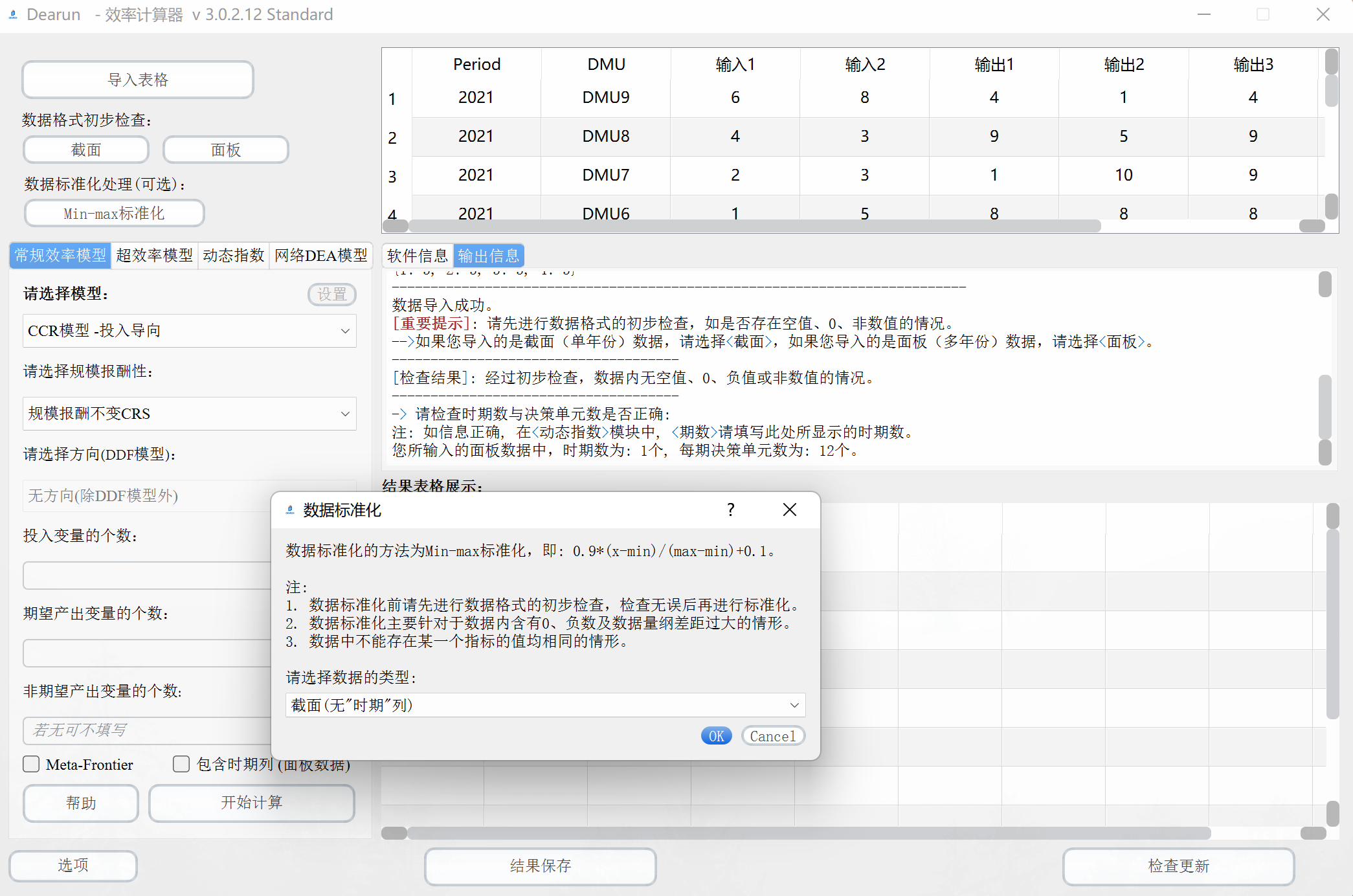Click the dialog help question mark icon
This screenshot has width=1353, height=896.
click(x=730, y=510)
